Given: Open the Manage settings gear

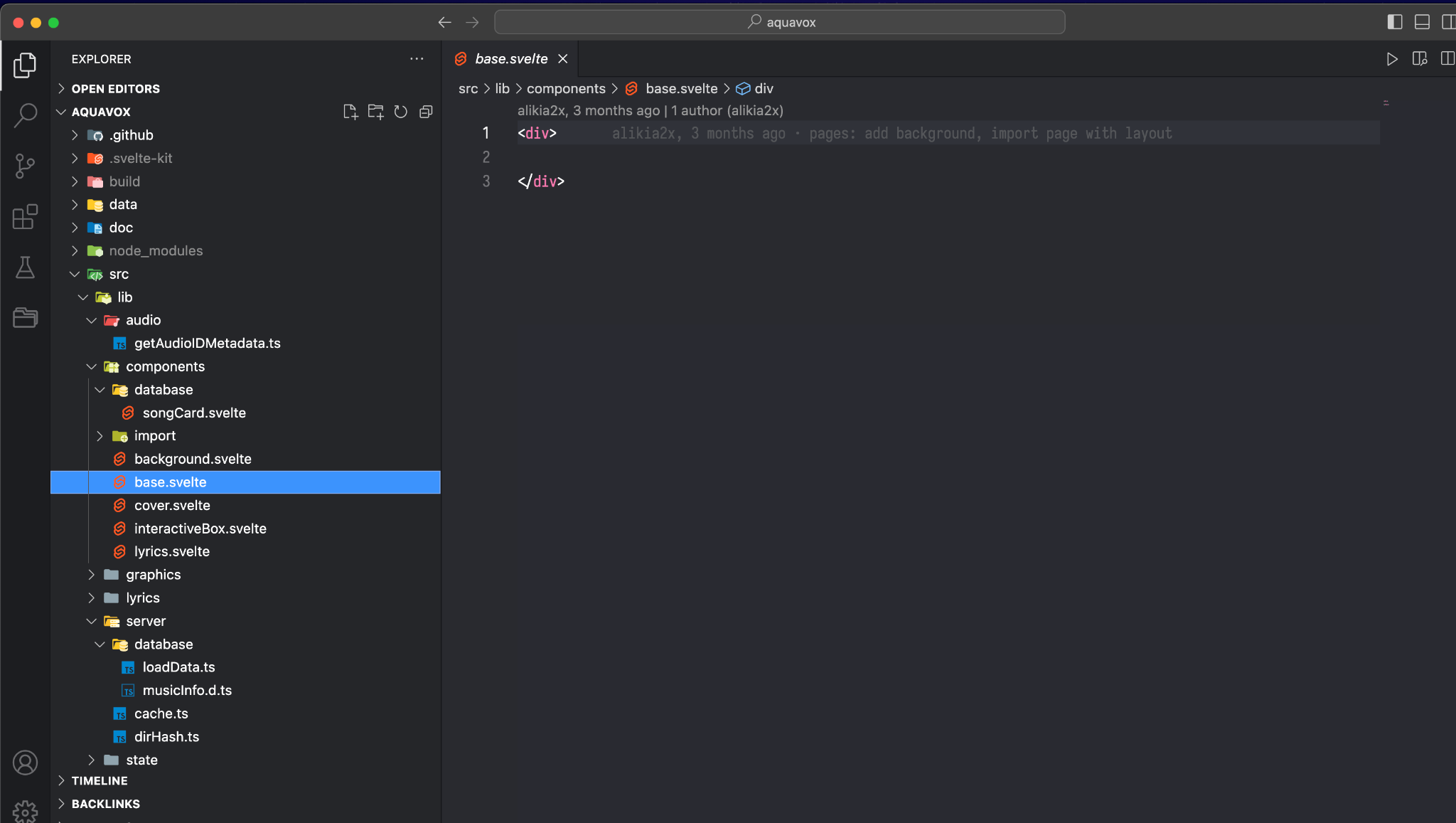Looking at the screenshot, I should tap(26, 811).
